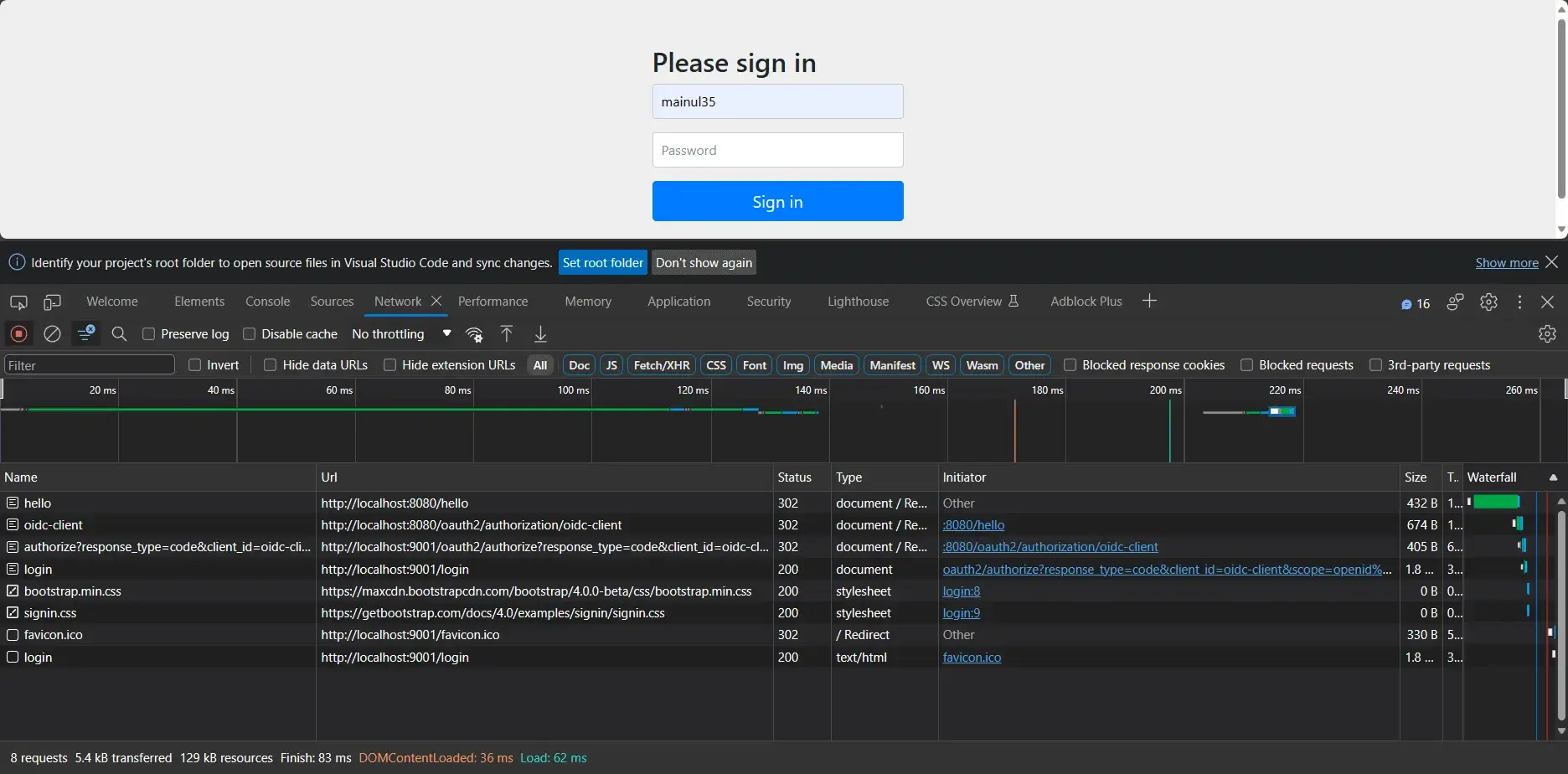Image resolution: width=1568 pixels, height=774 pixels.
Task: Enable Preserve log checkbox
Action: point(149,333)
